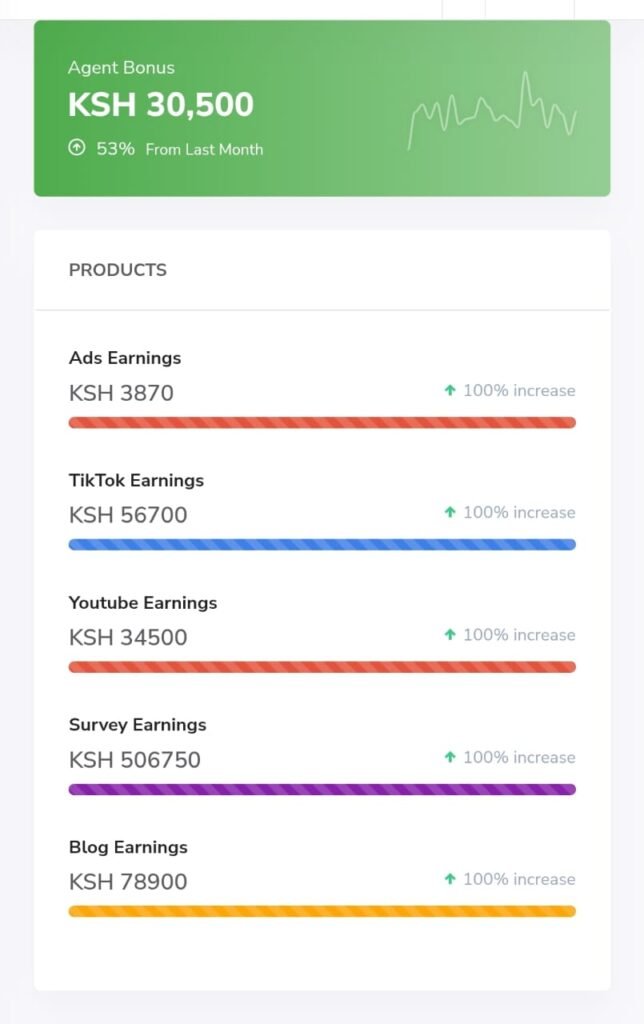Click the orange Blog Earnings progress bar
The width and height of the screenshot is (644, 1024).
(x=322, y=911)
